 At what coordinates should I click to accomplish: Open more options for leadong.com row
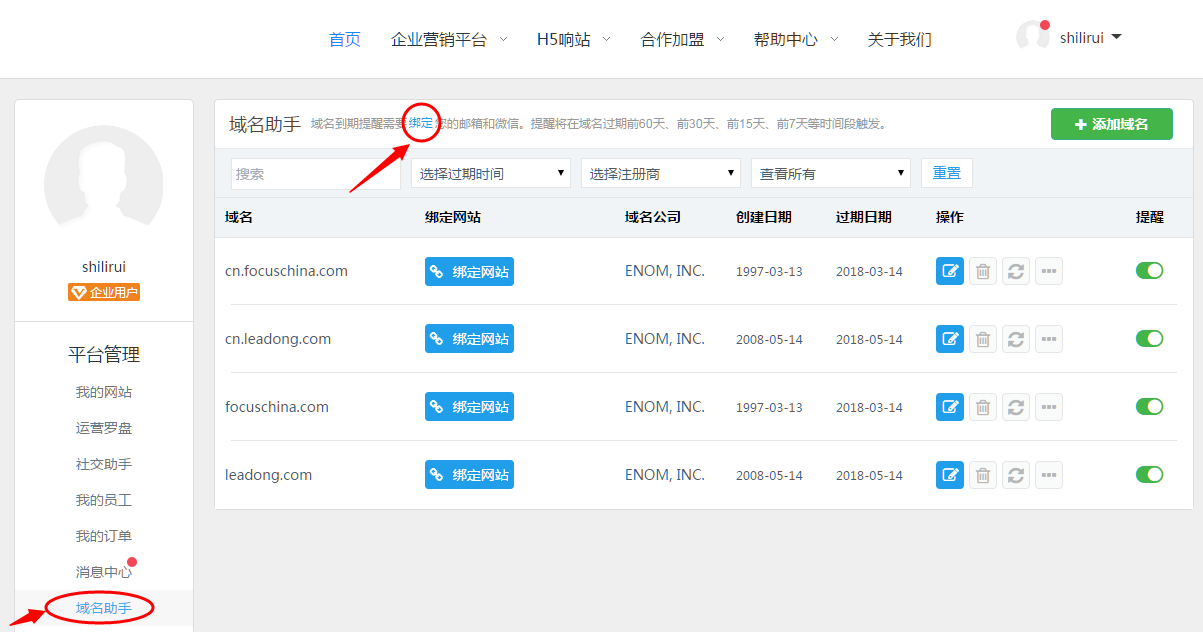1048,475
